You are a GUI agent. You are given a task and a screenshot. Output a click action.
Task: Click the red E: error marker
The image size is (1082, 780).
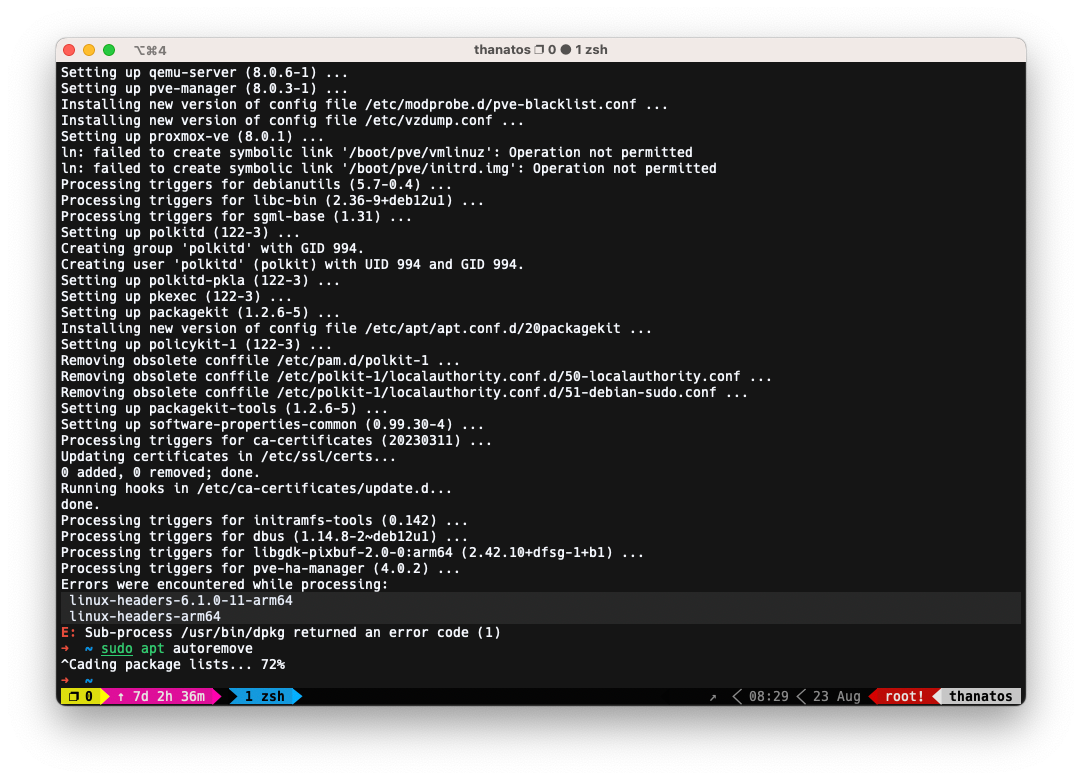point(68,632)
